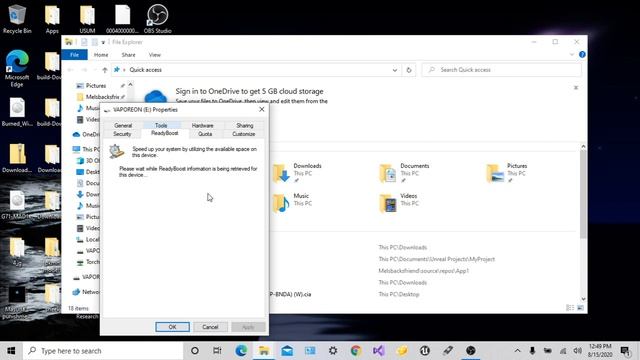Viewport: 640px width, 360px height.
Task: Open the volume control in system tray
Action: [577, 351]
